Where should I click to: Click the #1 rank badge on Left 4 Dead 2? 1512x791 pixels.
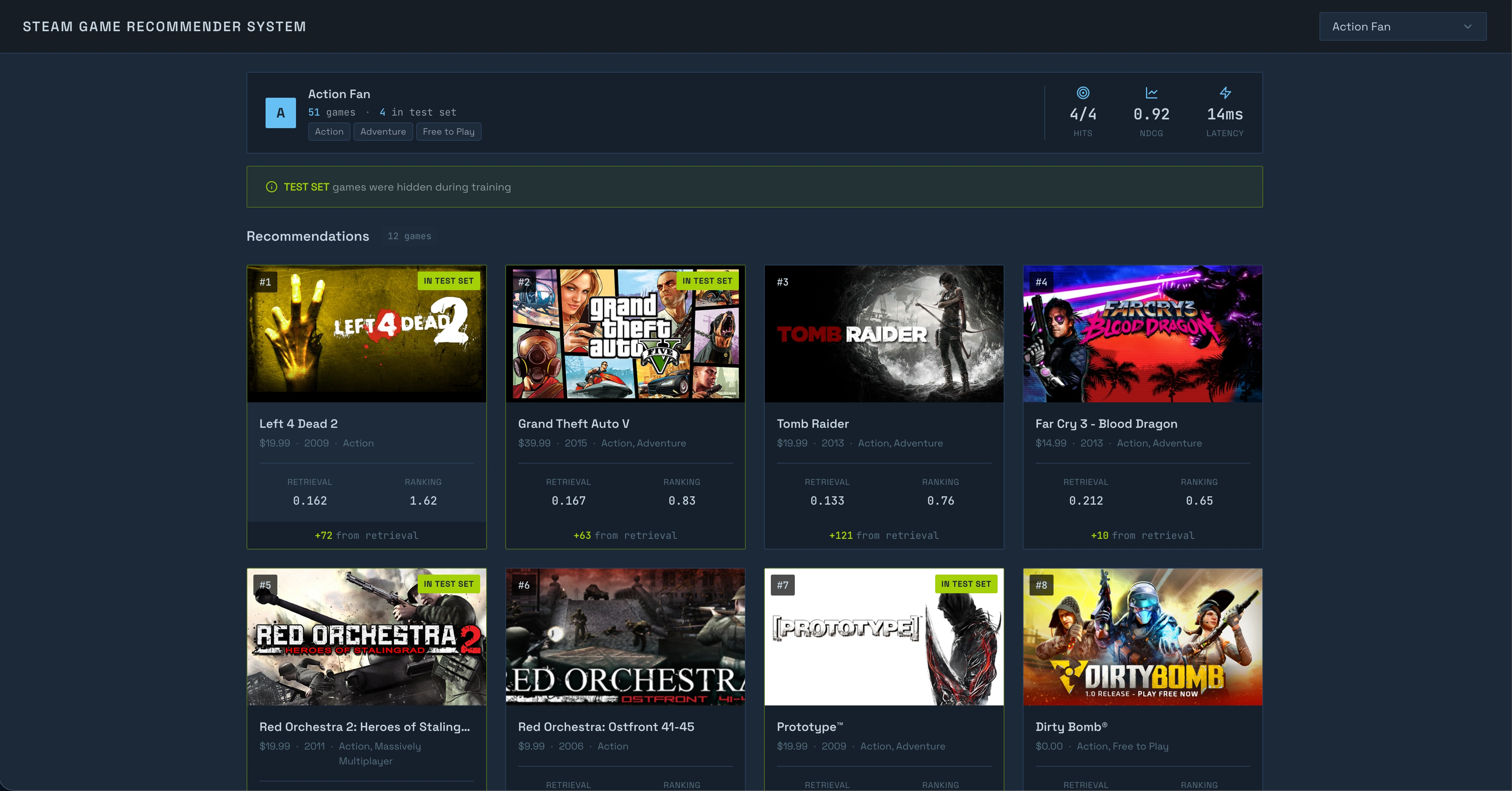265,282
